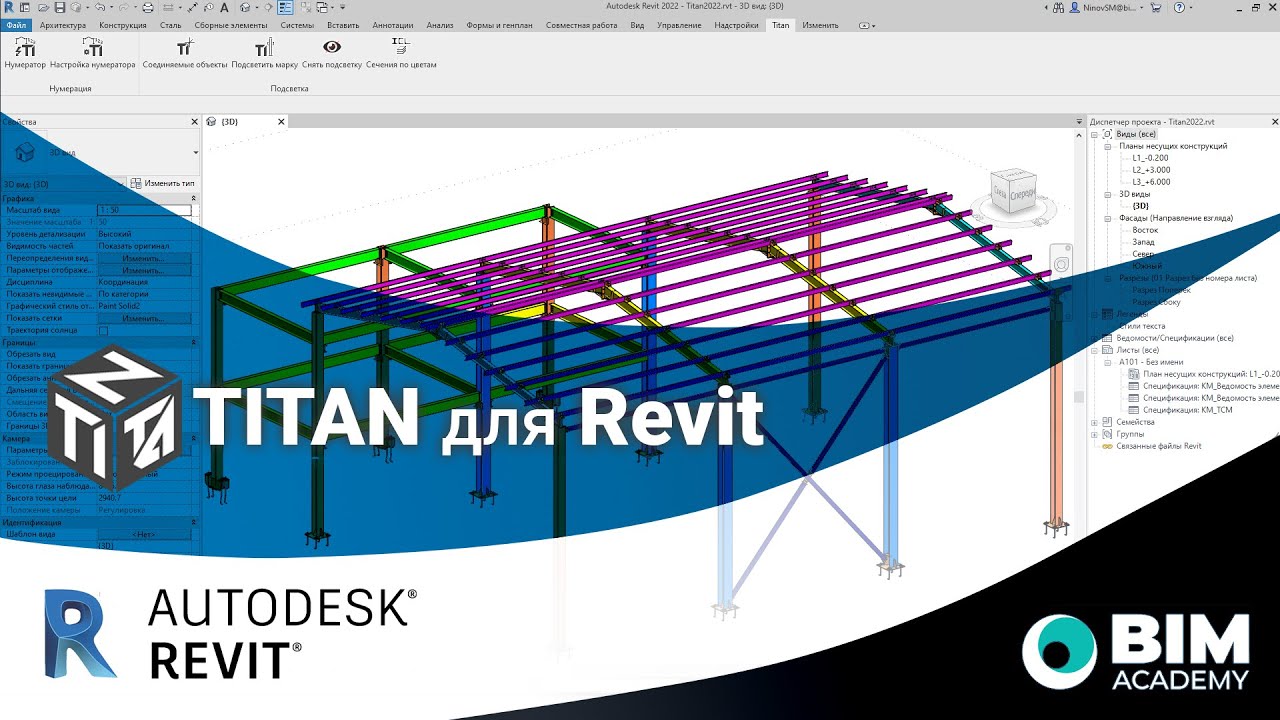Save project with floppy disk icon

pos(60,7)
